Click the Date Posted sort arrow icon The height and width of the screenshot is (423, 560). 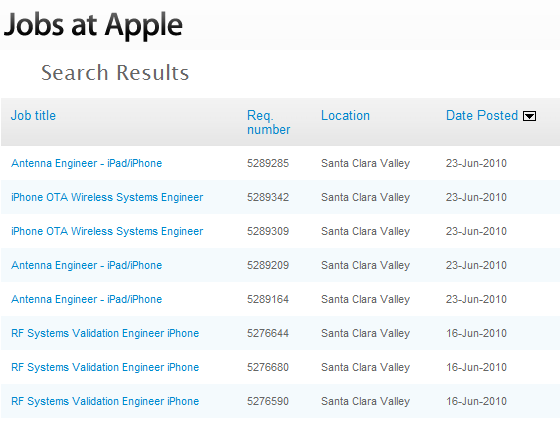click(529, 116)
